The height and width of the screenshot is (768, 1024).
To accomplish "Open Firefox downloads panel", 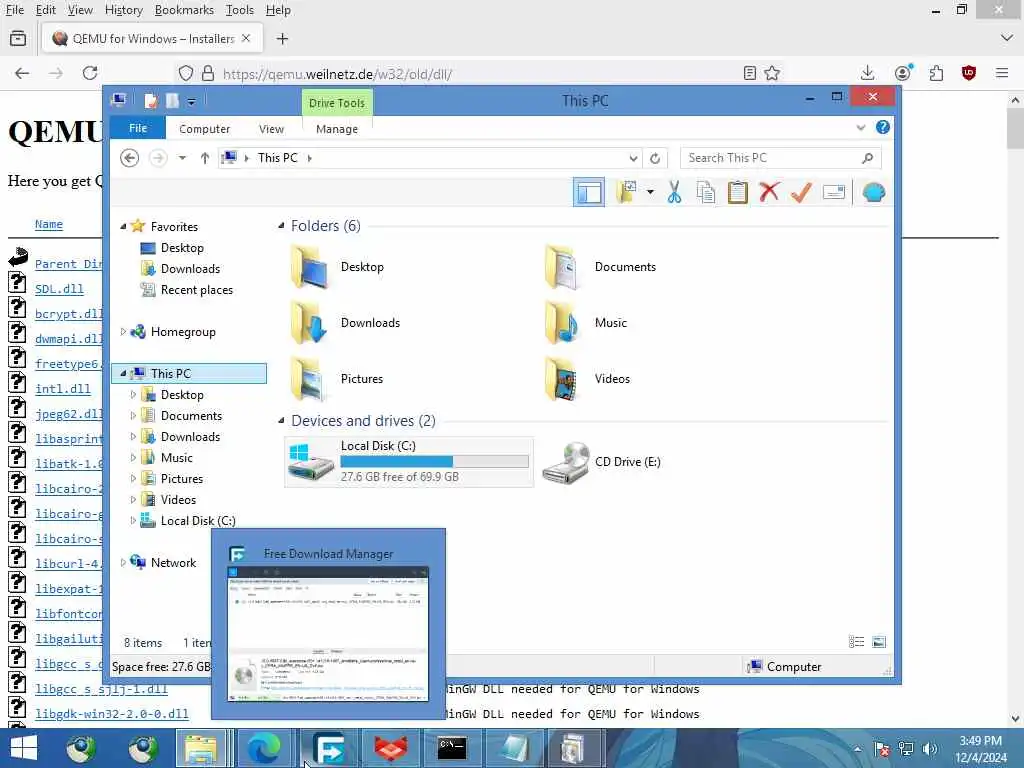I will point(867,73).
